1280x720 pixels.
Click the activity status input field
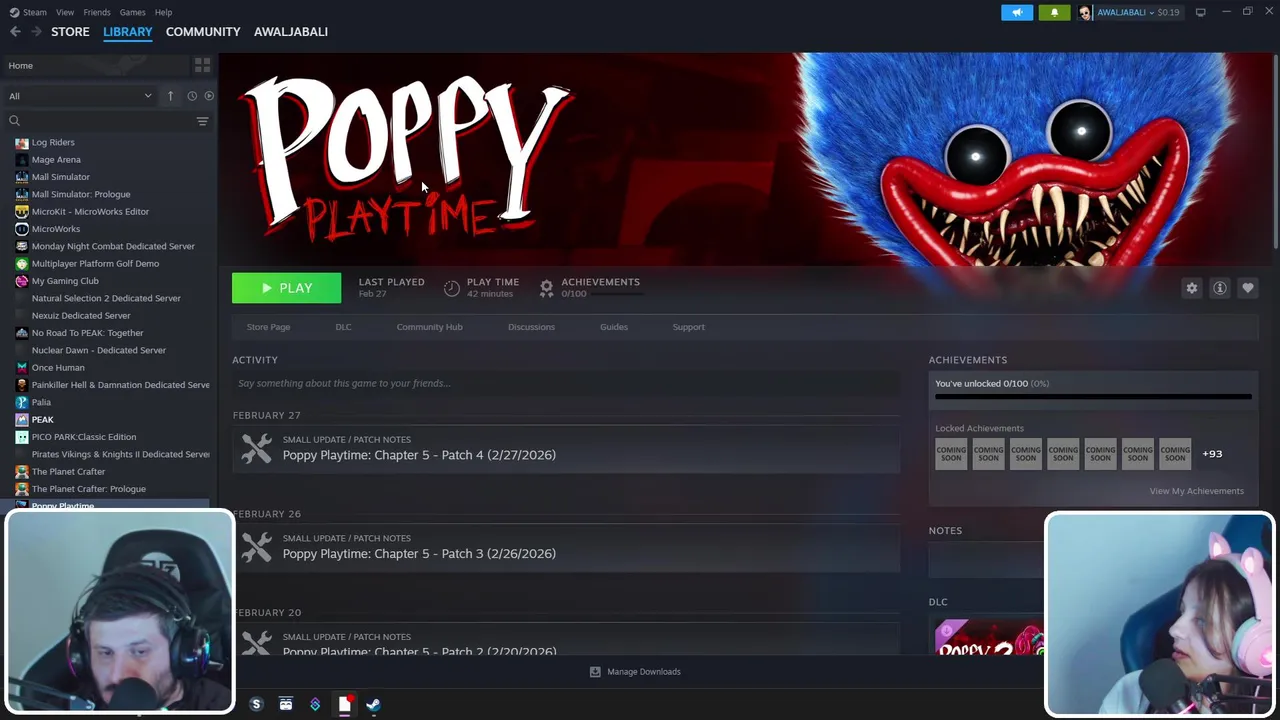tap(566, 383)
